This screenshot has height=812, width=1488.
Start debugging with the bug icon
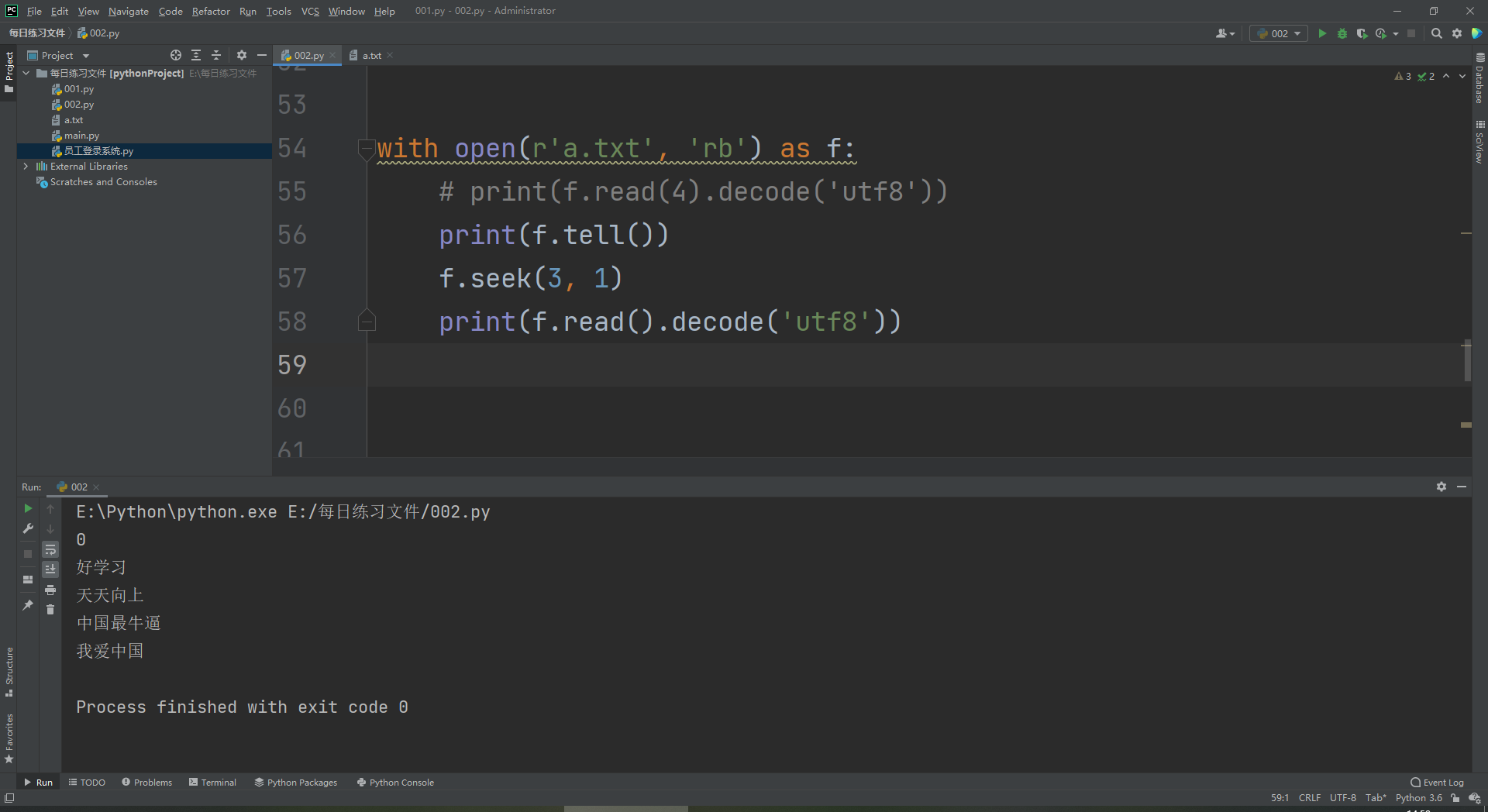1342,33
